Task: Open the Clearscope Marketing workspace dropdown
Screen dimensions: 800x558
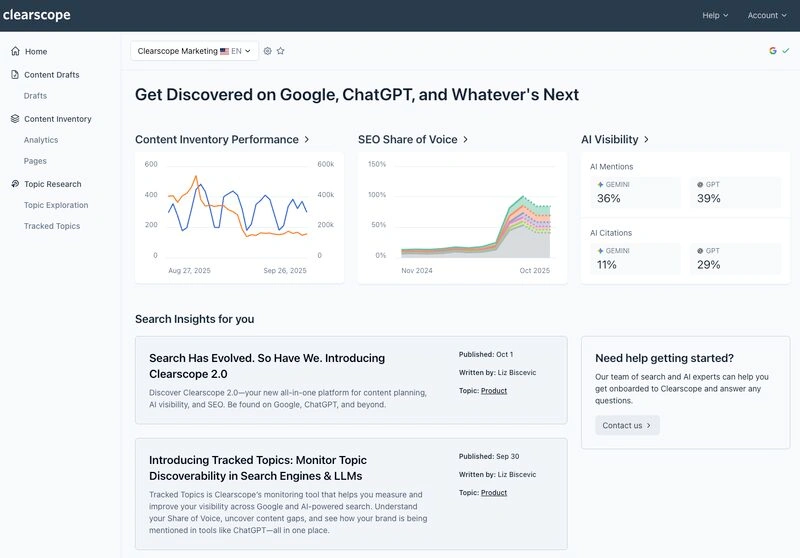Action: 194,51
